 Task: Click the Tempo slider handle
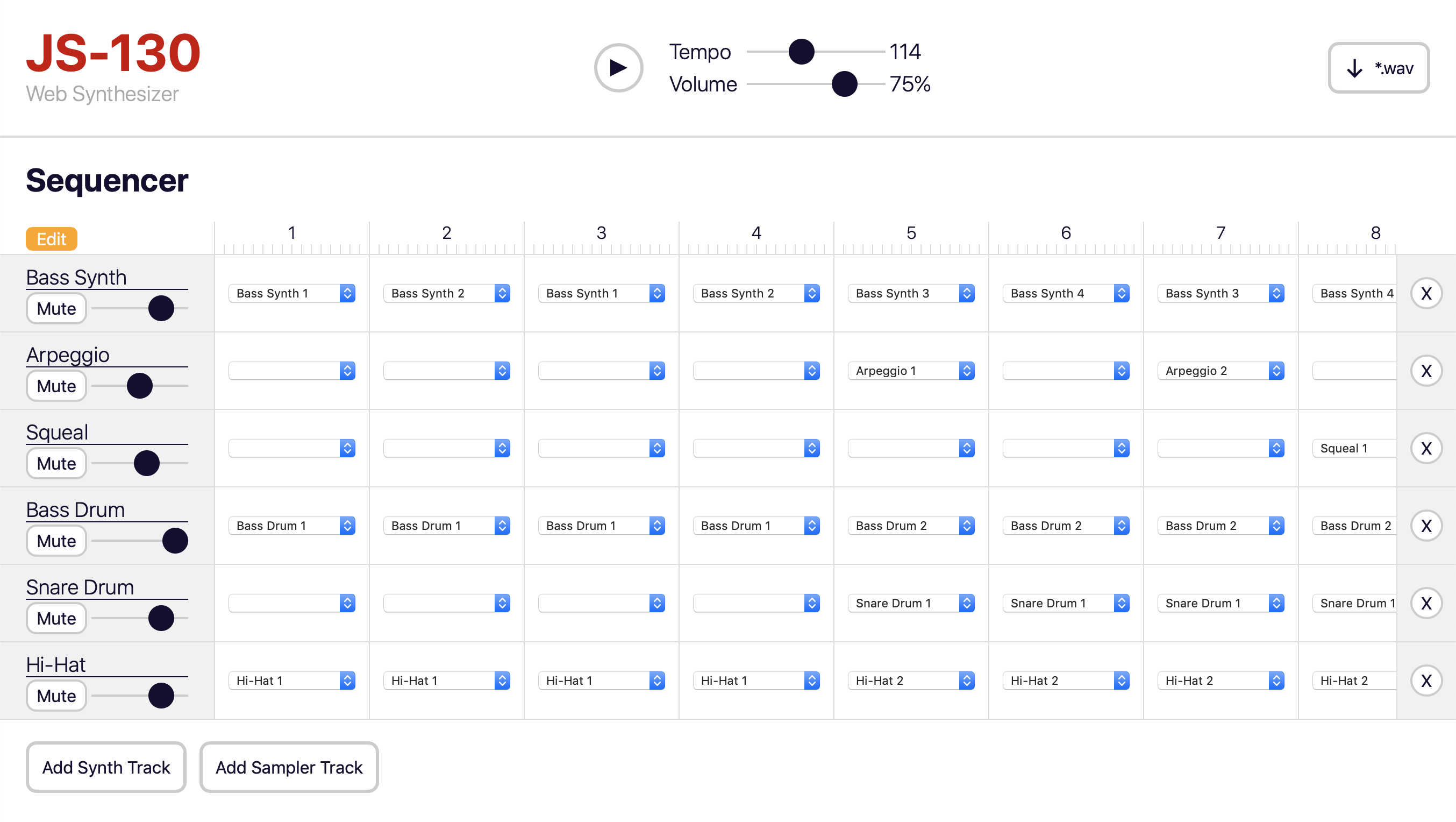[x=801, y=52]
